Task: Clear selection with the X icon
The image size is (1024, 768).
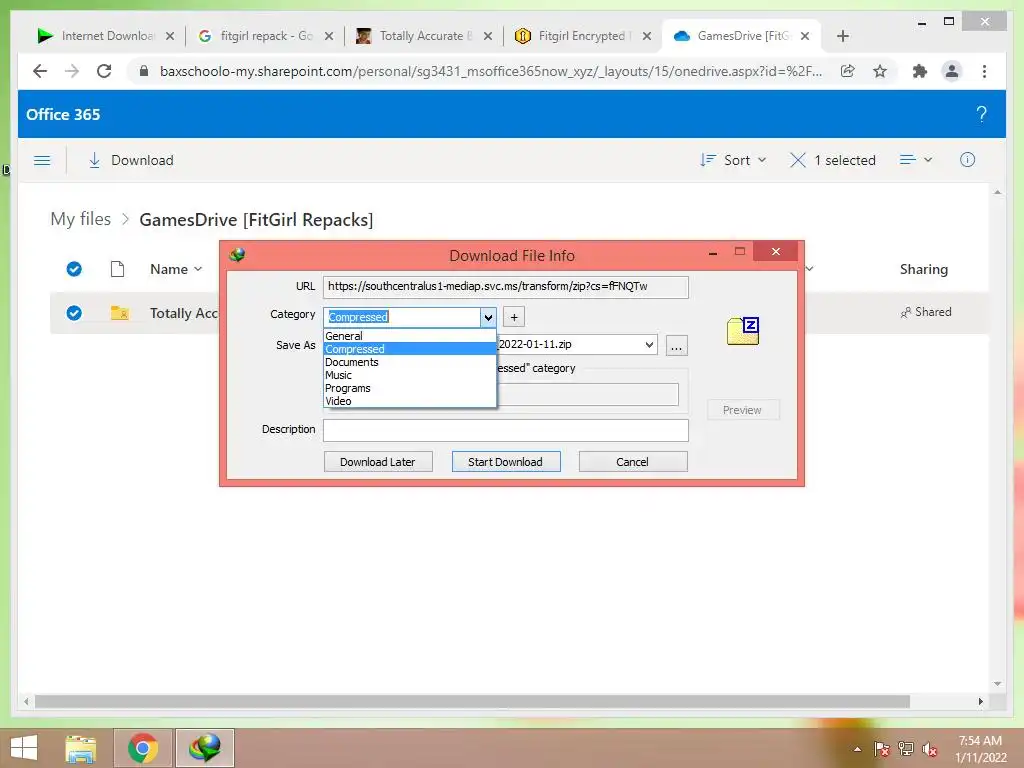Action: (797, 160)
